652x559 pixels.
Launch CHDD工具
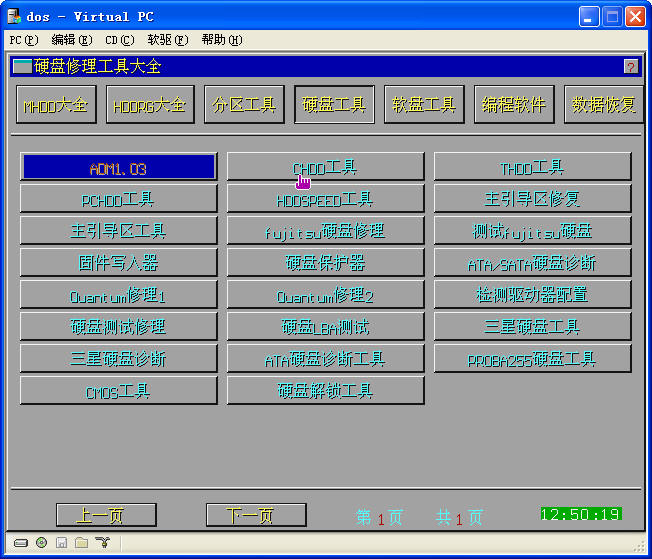coord(326,167)
